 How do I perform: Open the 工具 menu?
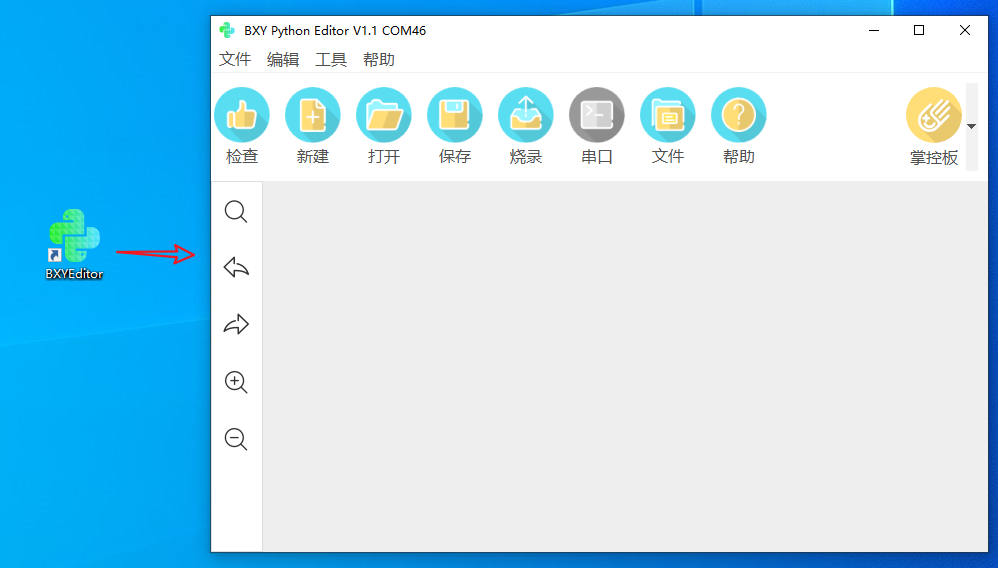click(x=331, y=59)
